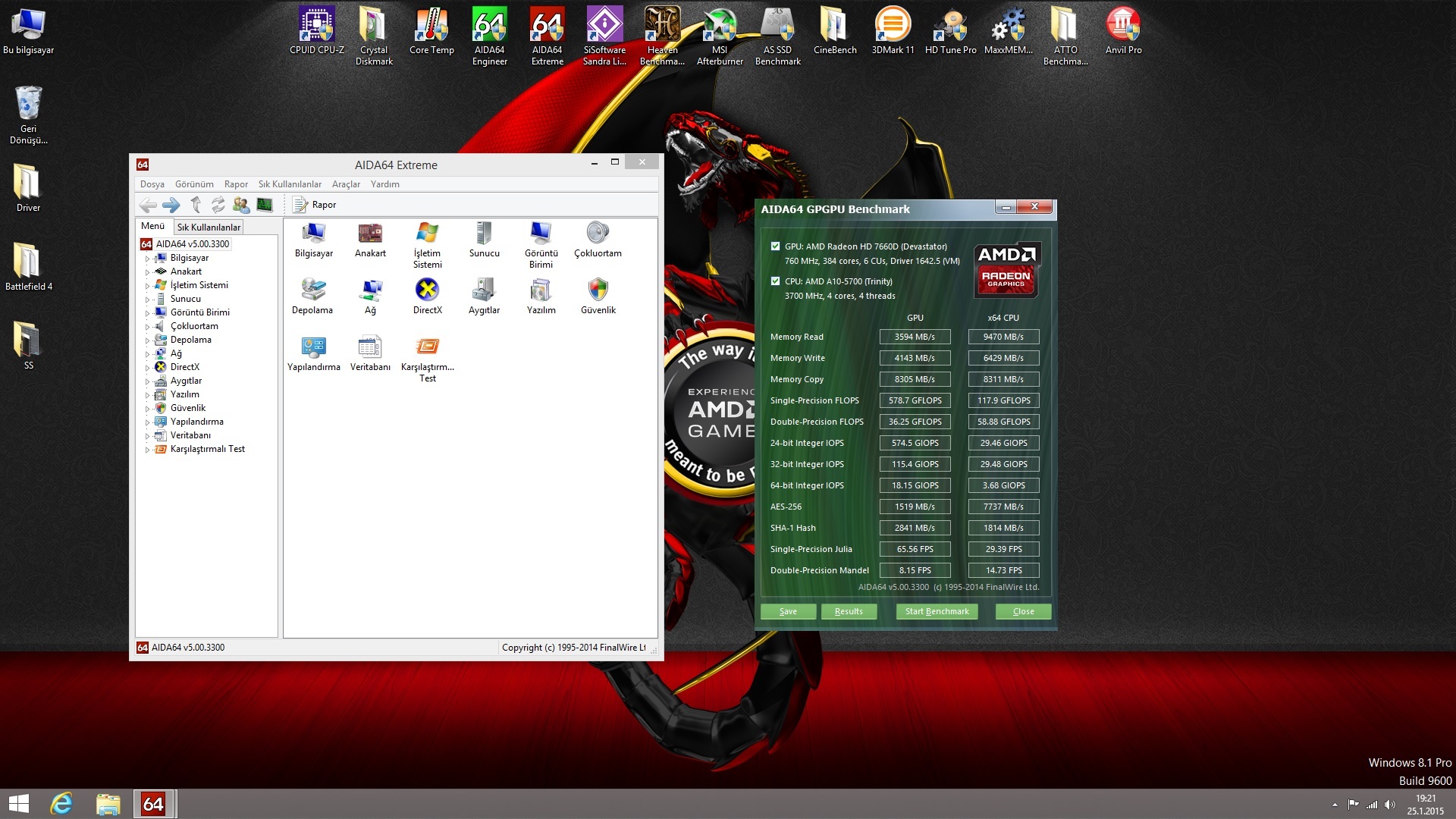Click the volume icon in system tray
This screenshot has width=1456, height=819.
(1390, 805)
